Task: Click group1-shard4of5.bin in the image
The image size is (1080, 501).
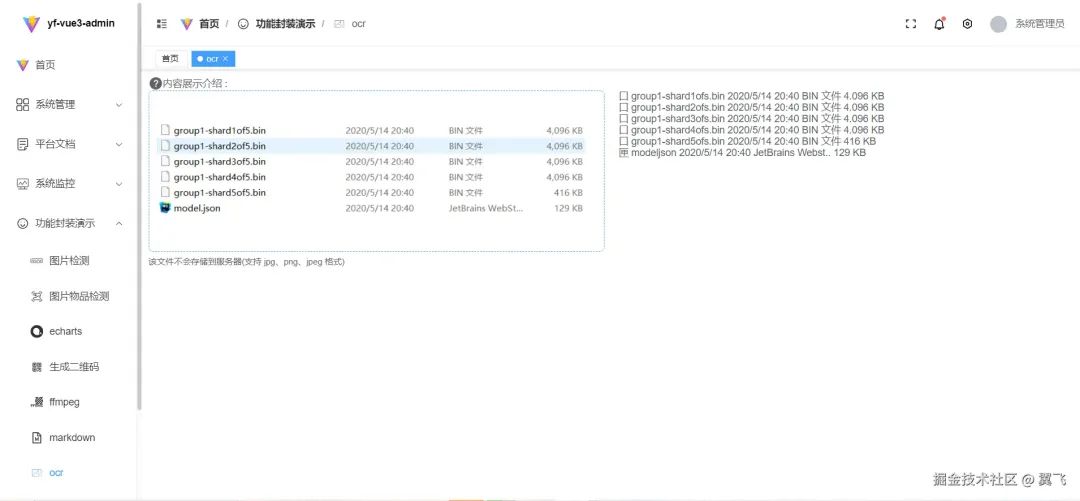Action: click(220, 177)
